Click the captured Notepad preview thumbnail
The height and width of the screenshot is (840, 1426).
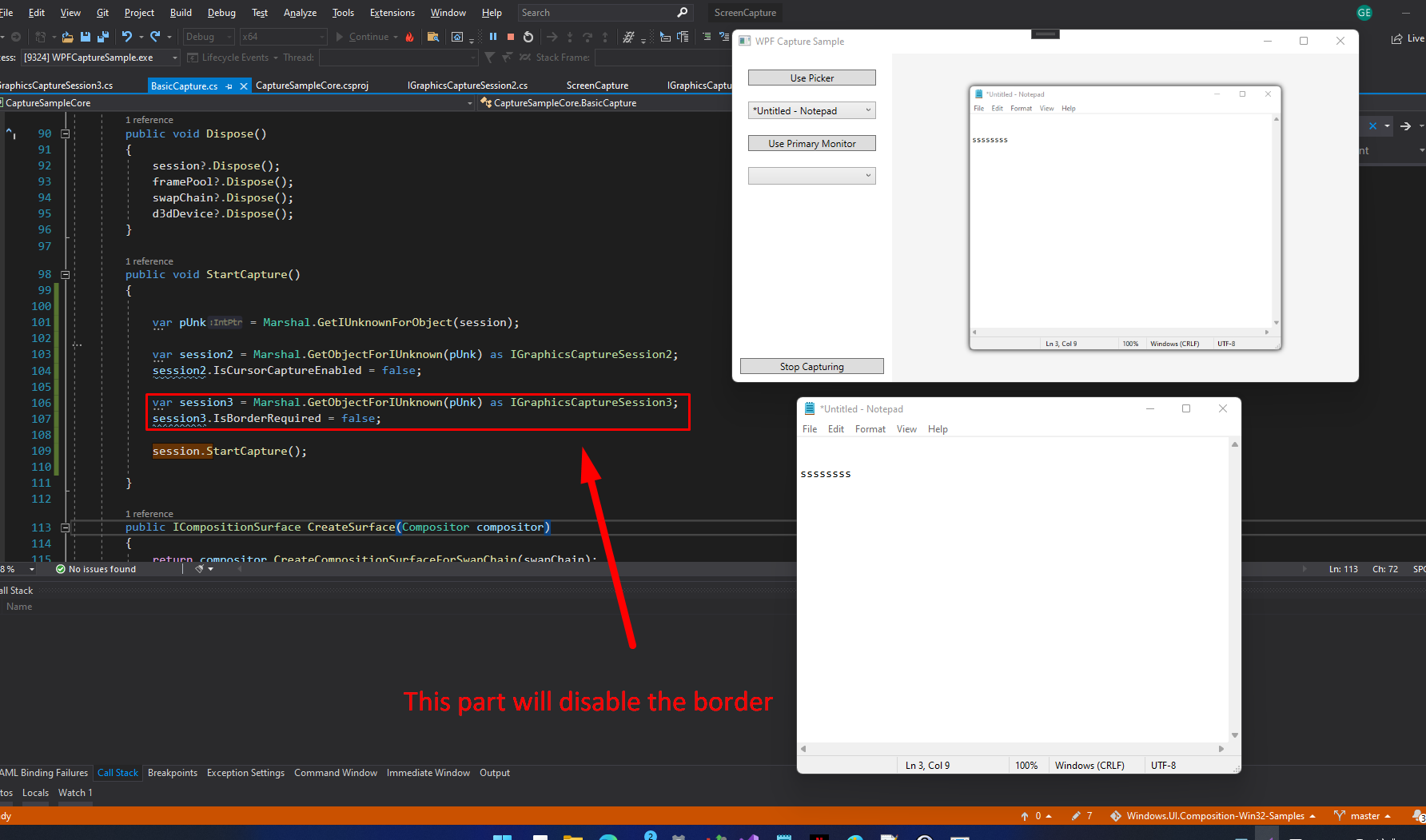(x=1125, y=218)
